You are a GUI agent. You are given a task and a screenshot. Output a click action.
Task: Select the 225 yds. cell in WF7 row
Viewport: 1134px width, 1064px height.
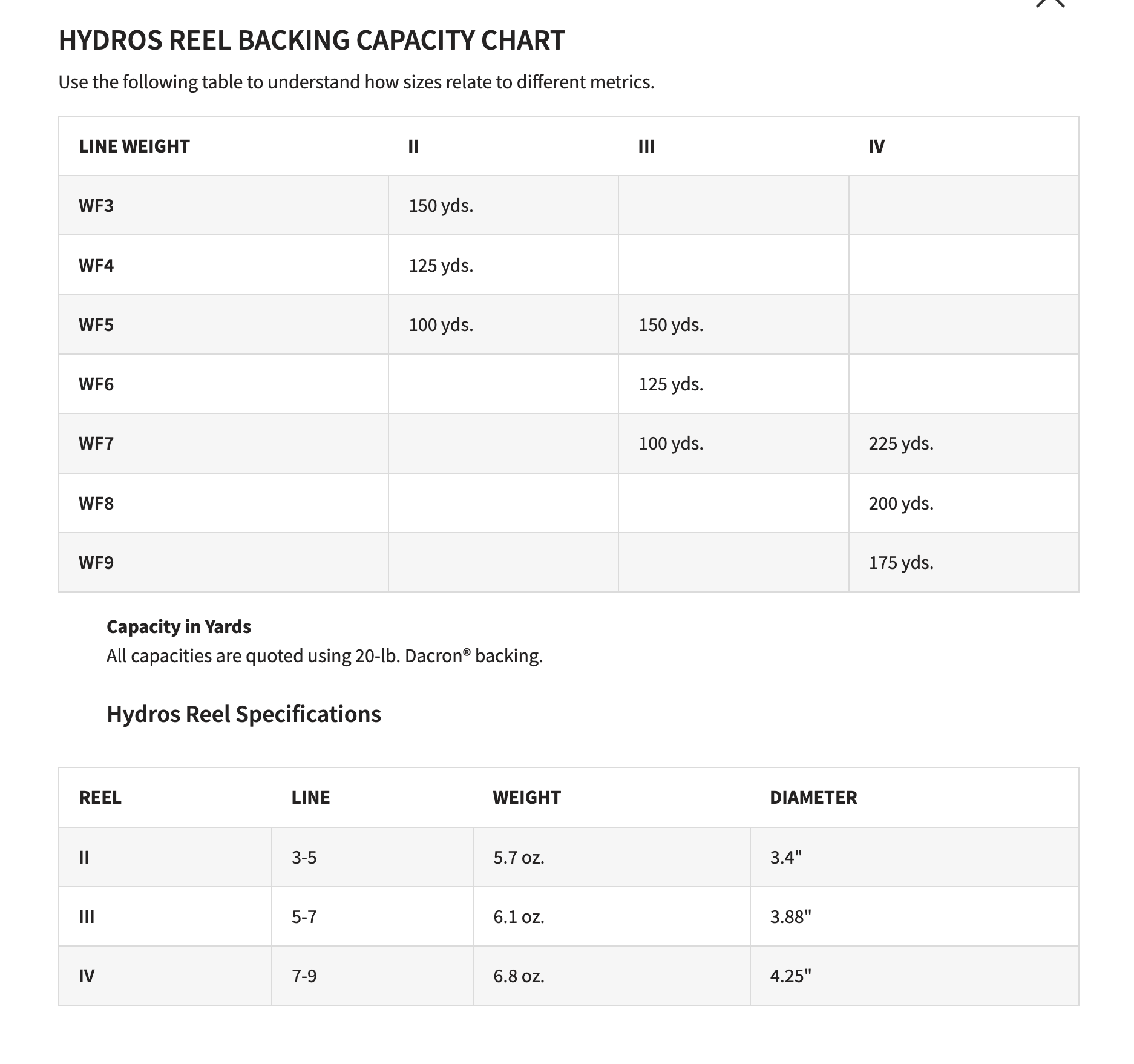click(x=901, y=444)
